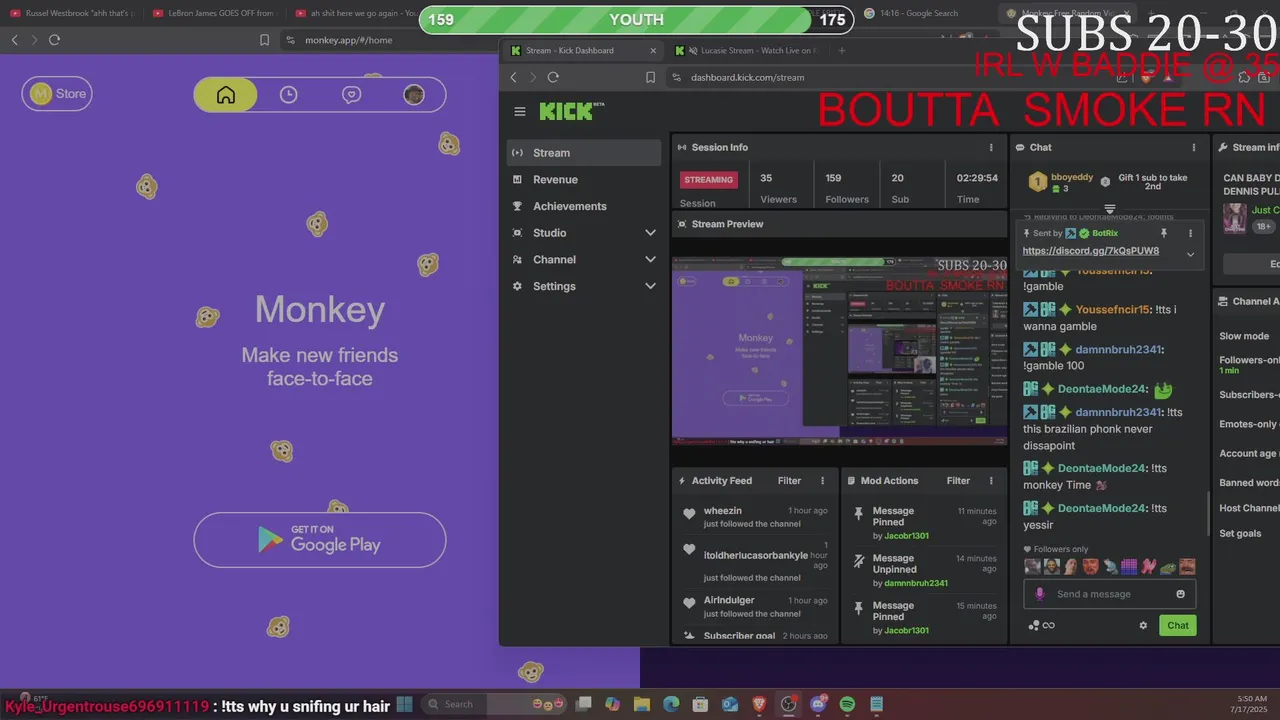Open Mod Actions three-dot menu
Image resolution: width=1280 pixels, height=720 pixels.
992,481
